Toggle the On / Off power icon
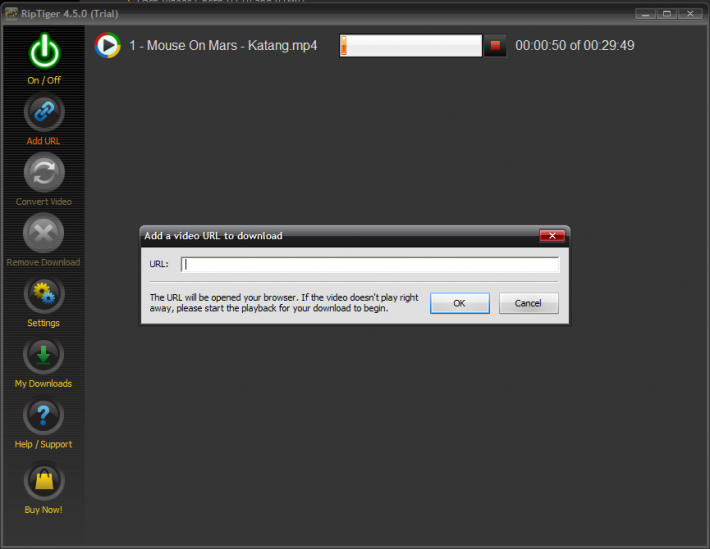The height and width of the screenshot is (549, 710). point(44,51)
